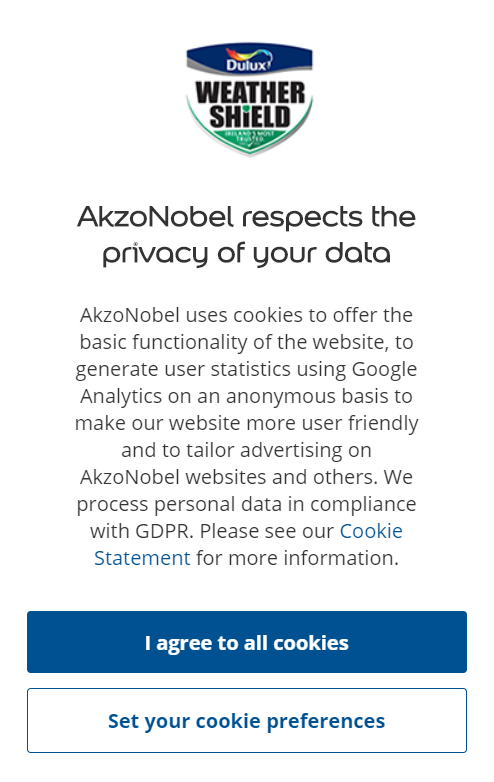Click the "tailor advertising" line of text
Screen dimensions: 494x782
pos(247,450)
